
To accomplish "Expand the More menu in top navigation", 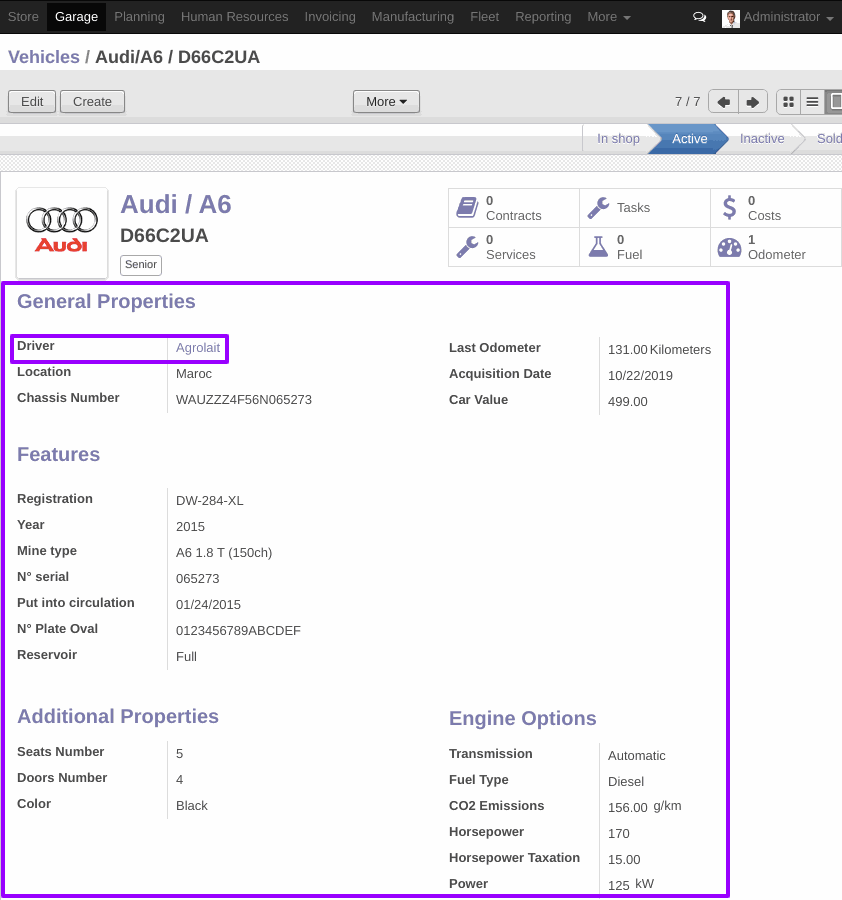I will (x=608, y=17).
